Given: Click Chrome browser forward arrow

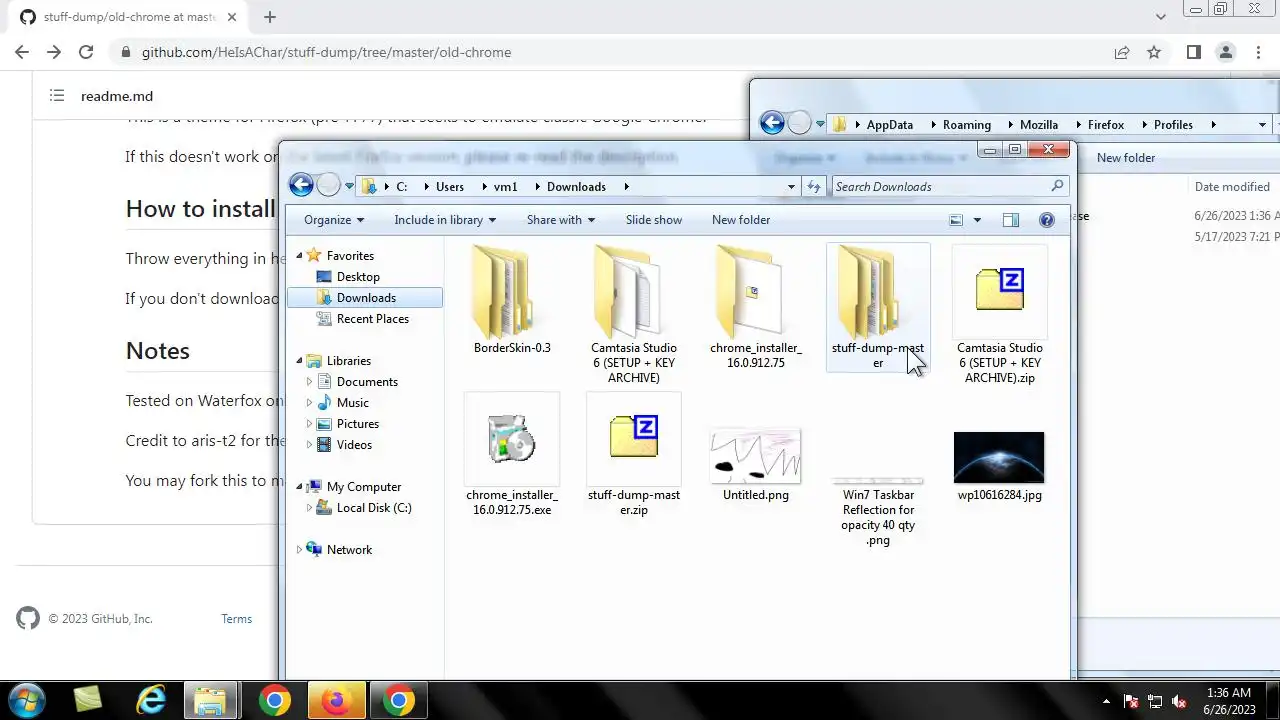Looking at the screenshot, I should pos(54,52).
